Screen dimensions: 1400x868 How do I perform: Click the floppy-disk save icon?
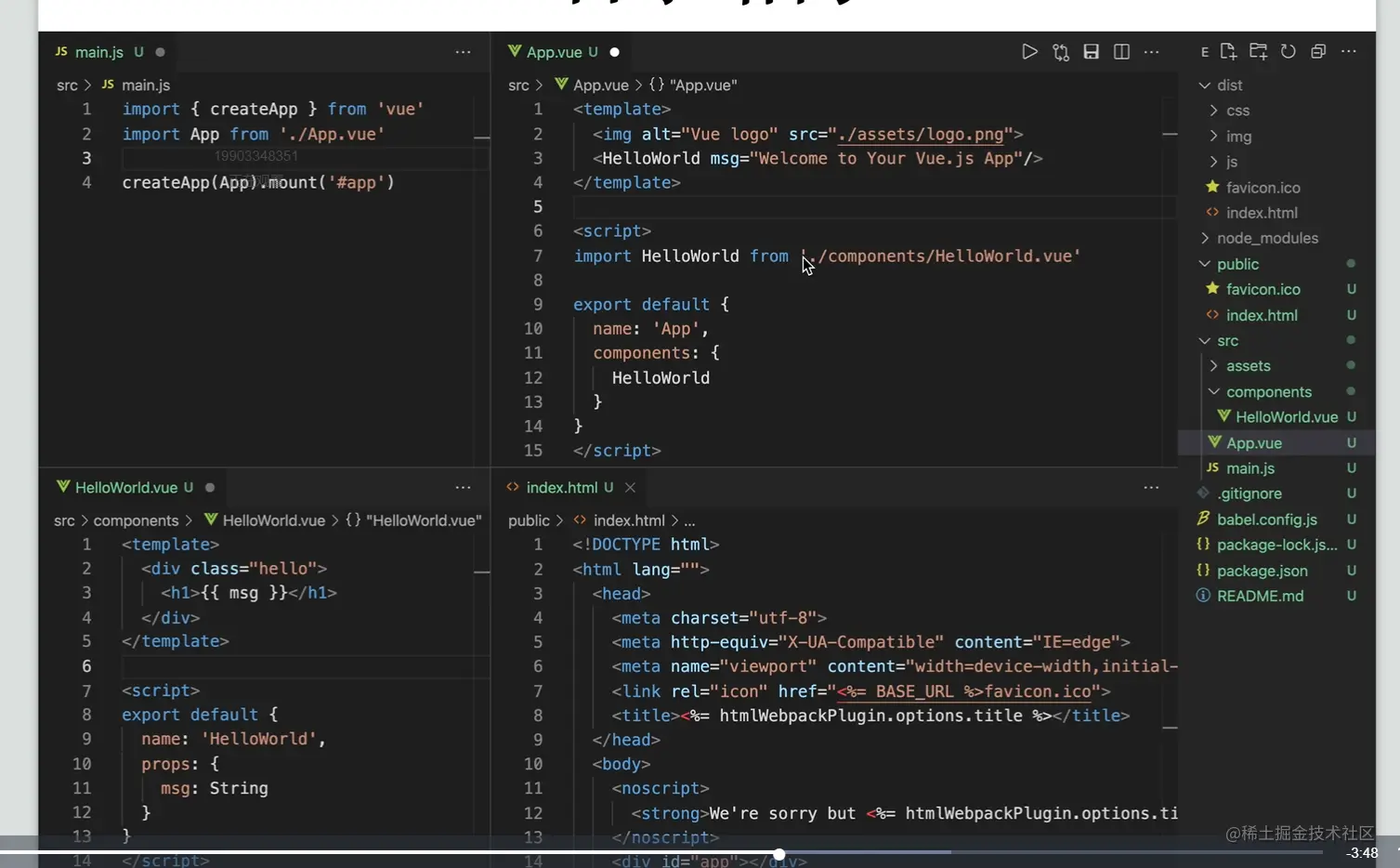1092,52
